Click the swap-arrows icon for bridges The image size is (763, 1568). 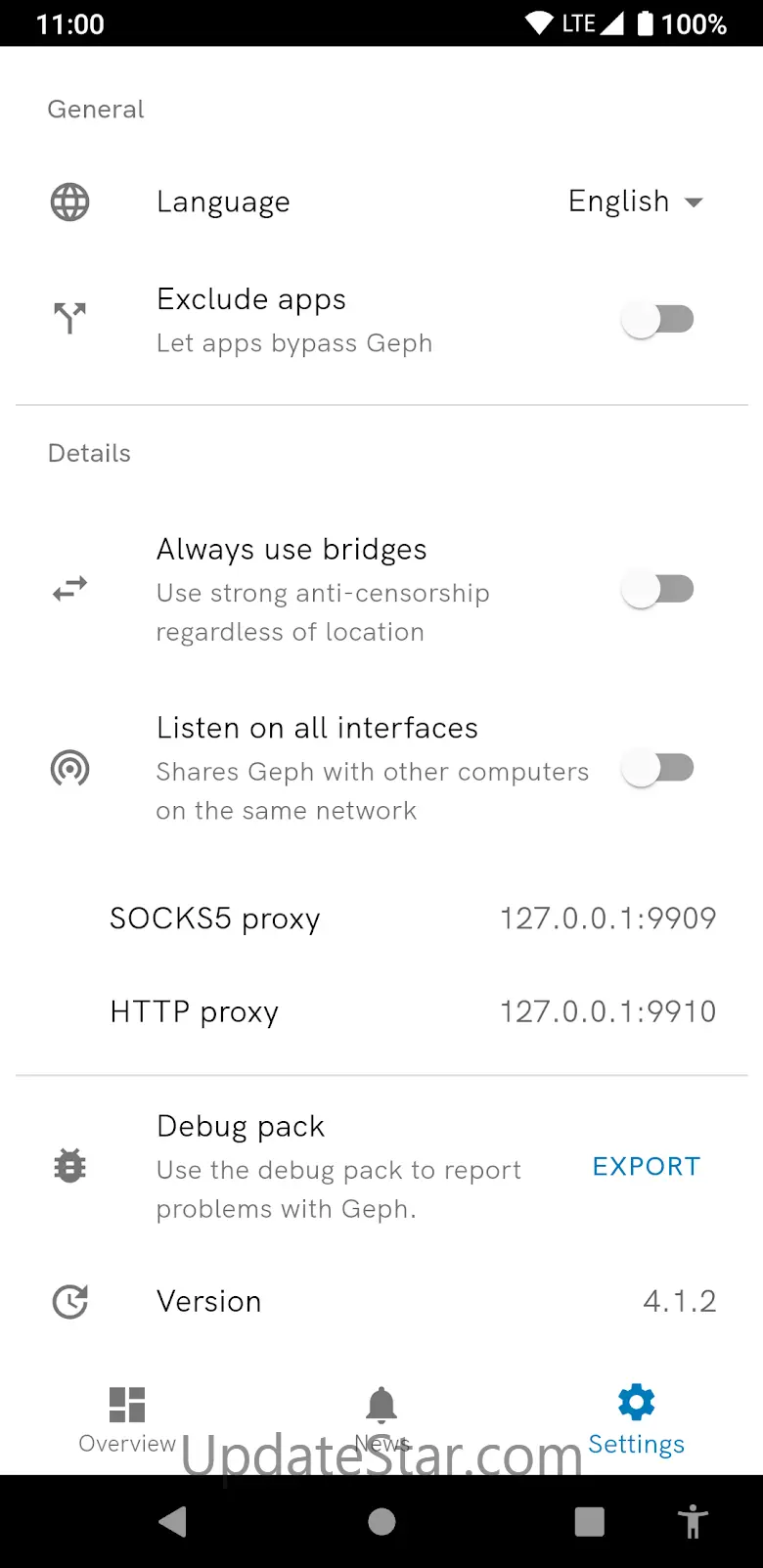70,589
